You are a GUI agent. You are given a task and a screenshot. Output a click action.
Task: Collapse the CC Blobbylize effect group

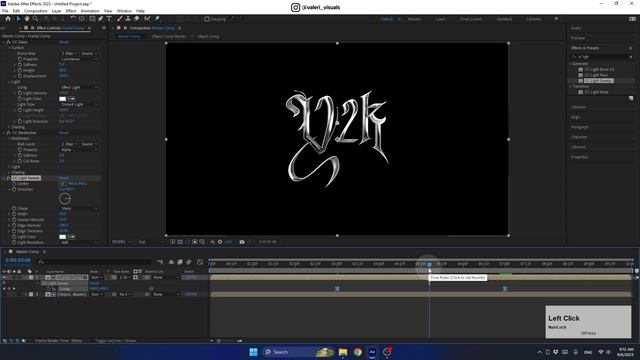4,133
